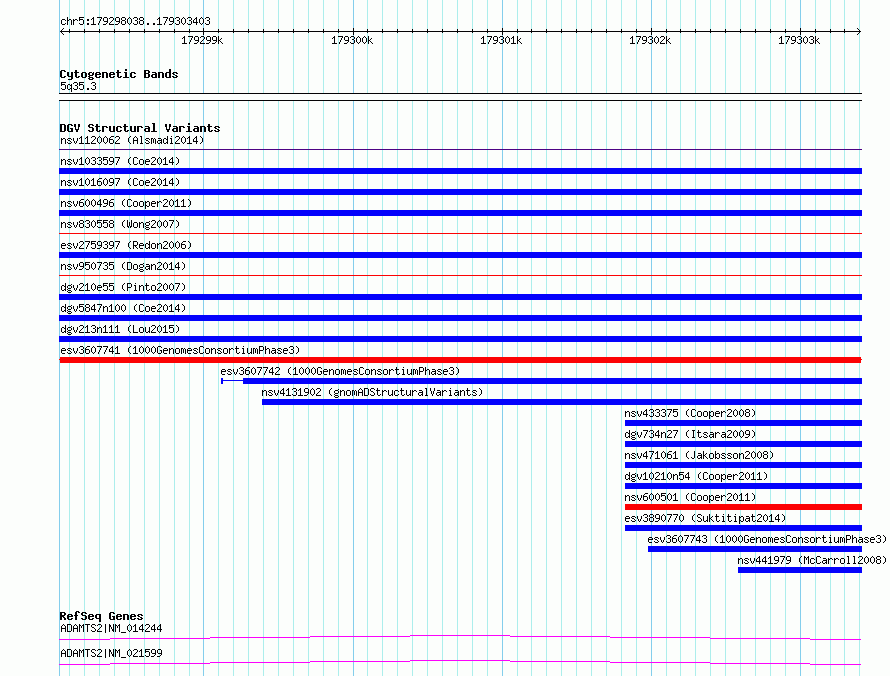Viewport: 890px width, 676px height.
Task: Click the esv2759397 (Redon2006) blue bar
Action: (x=460, y=255)
